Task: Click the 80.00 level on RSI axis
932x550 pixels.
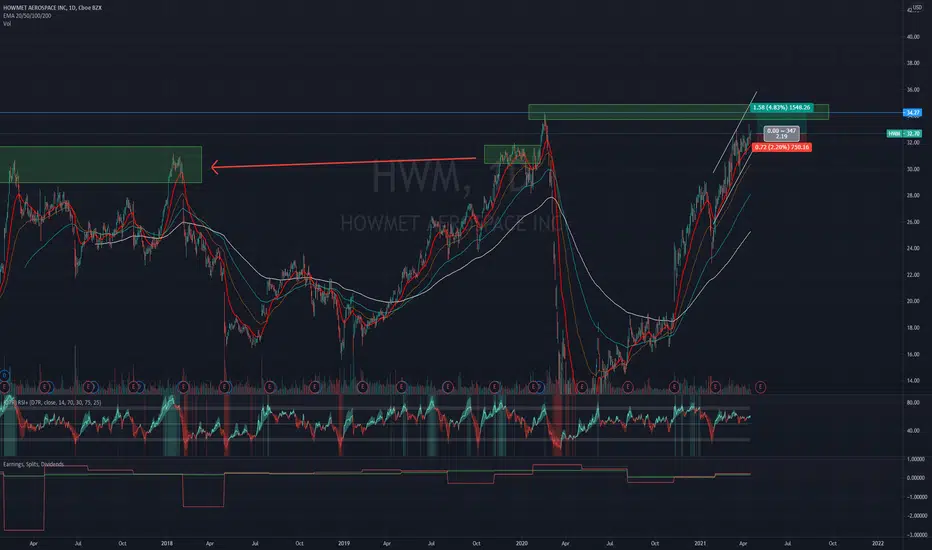Action: click(912, 403)
